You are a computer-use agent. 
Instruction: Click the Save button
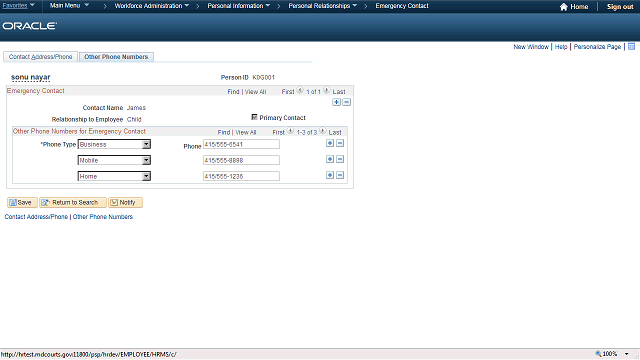click(x=22, y=202)
